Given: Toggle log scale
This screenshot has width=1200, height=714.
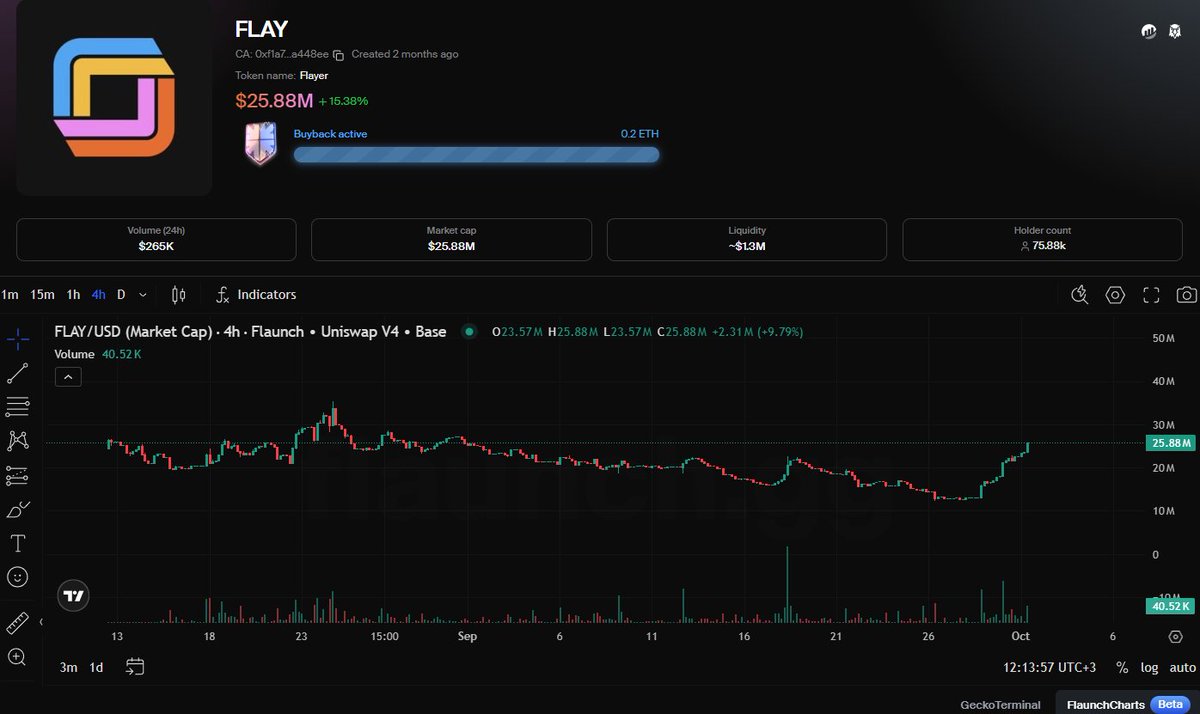Looking at the screenshot, I should [x=1150, y=667].
